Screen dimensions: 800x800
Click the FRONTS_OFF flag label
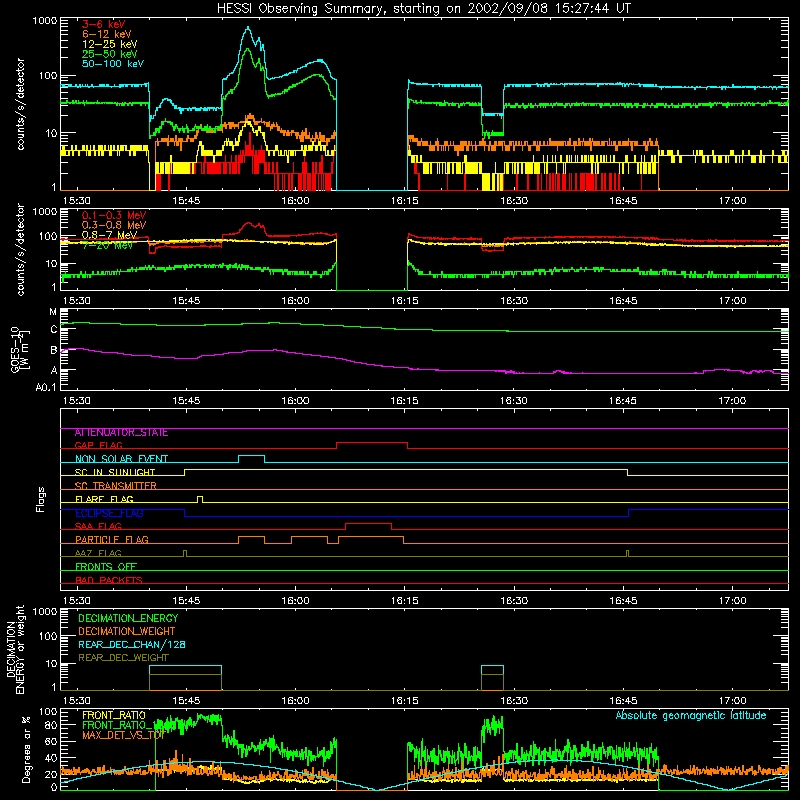pyautogui.click(x=106, y=567)
